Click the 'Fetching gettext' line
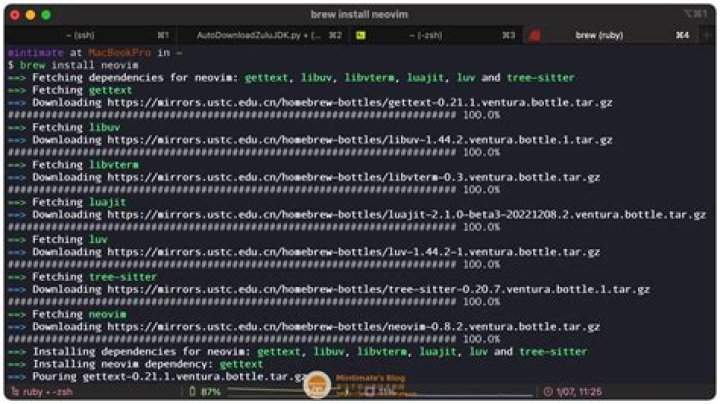 tap(70, 90)
